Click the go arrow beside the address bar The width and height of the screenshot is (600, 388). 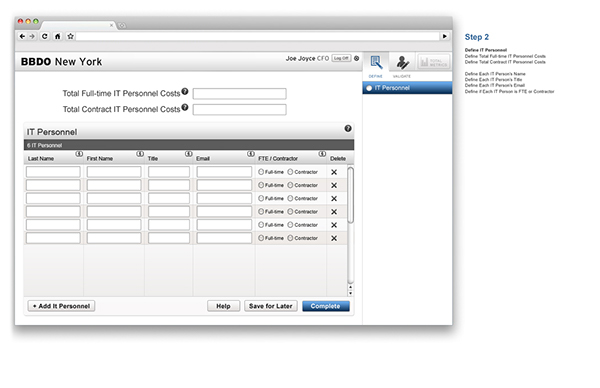(445, 36)
